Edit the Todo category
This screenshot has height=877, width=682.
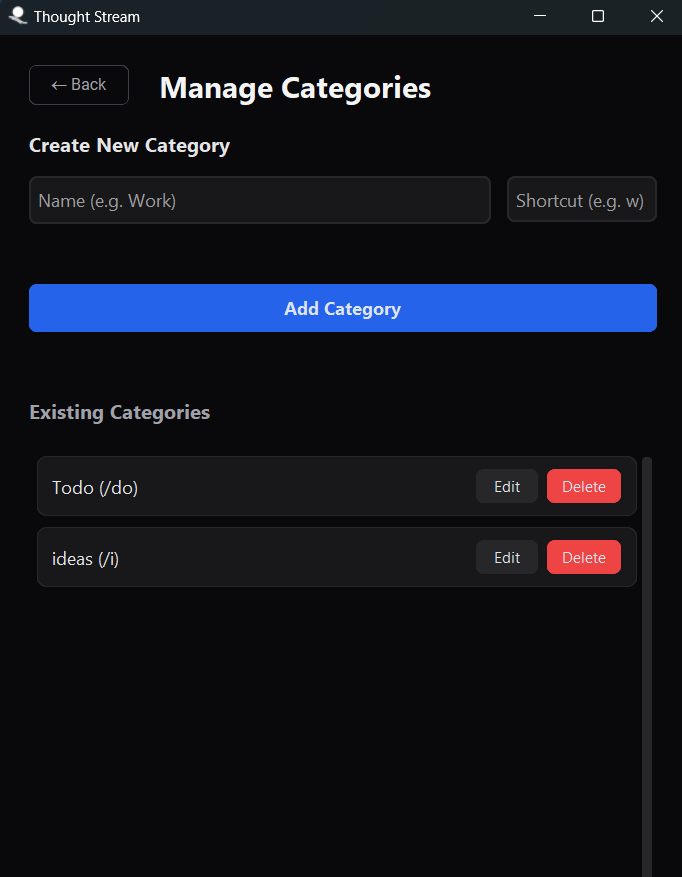click(x=506, y=486)
